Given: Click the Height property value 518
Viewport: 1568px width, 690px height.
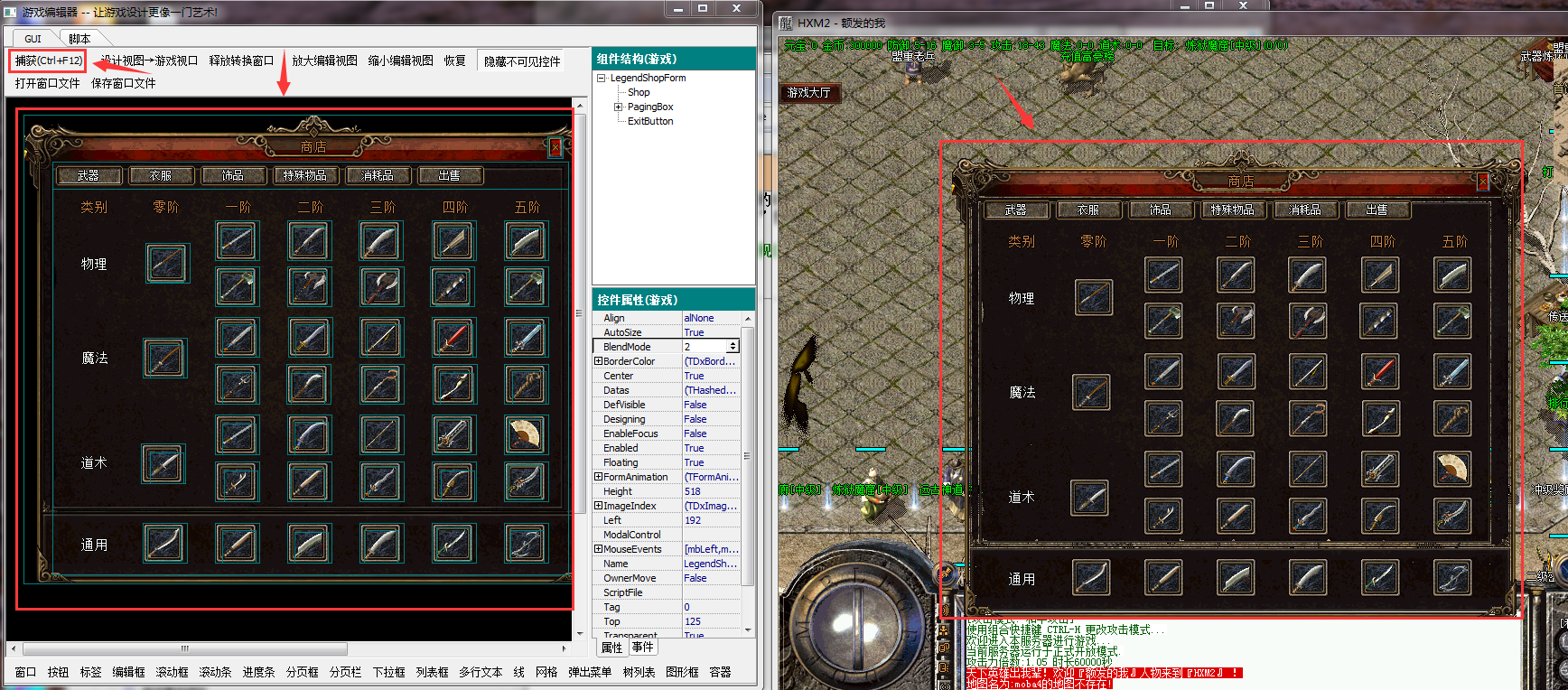Looking at the screenshot, I should (x=712, y=491).
